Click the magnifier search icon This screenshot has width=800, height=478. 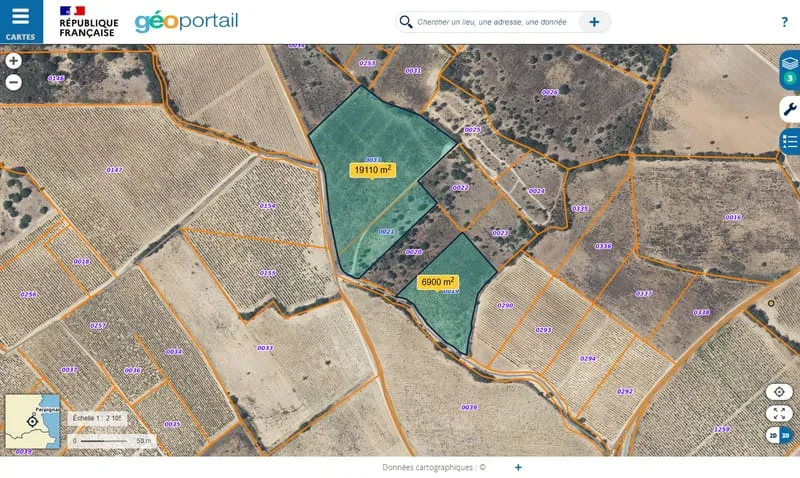[x=406, y=22]
